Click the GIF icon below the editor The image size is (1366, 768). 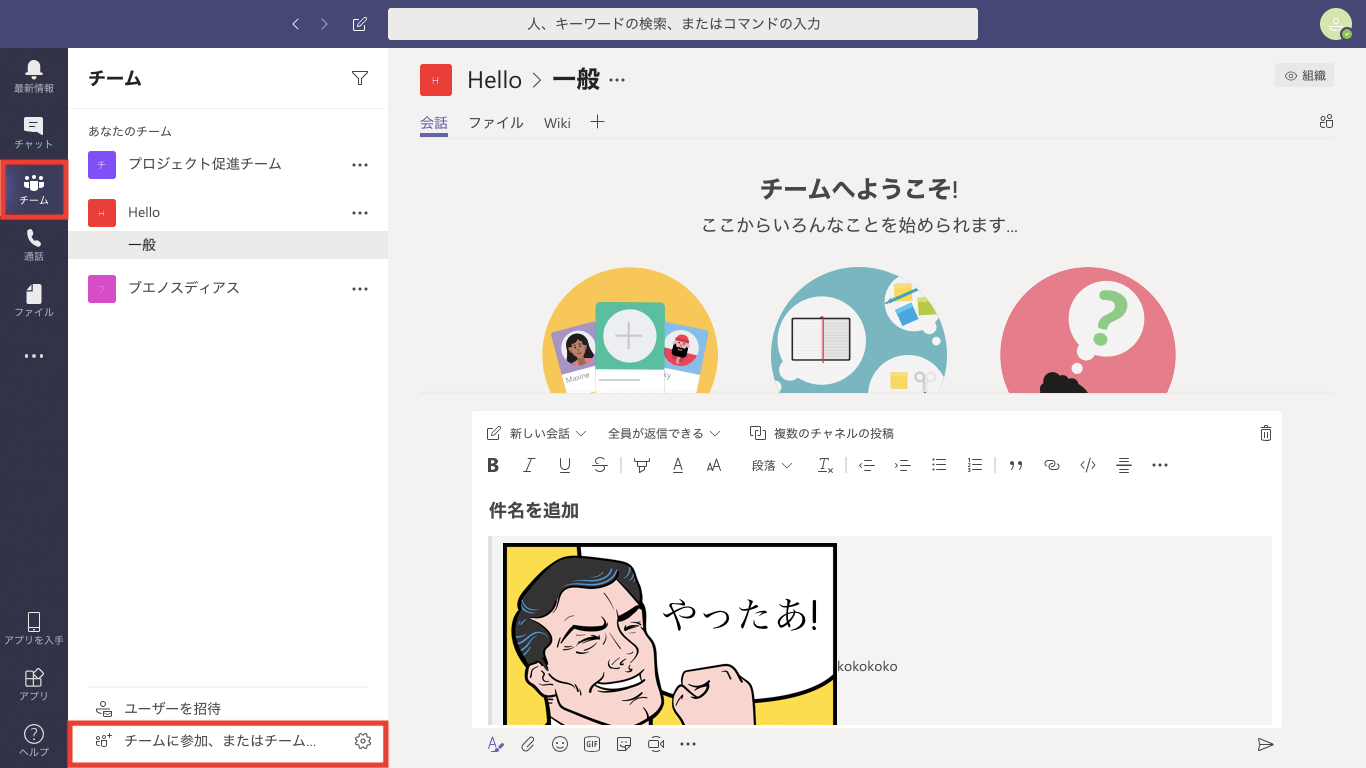coord(592,744)
